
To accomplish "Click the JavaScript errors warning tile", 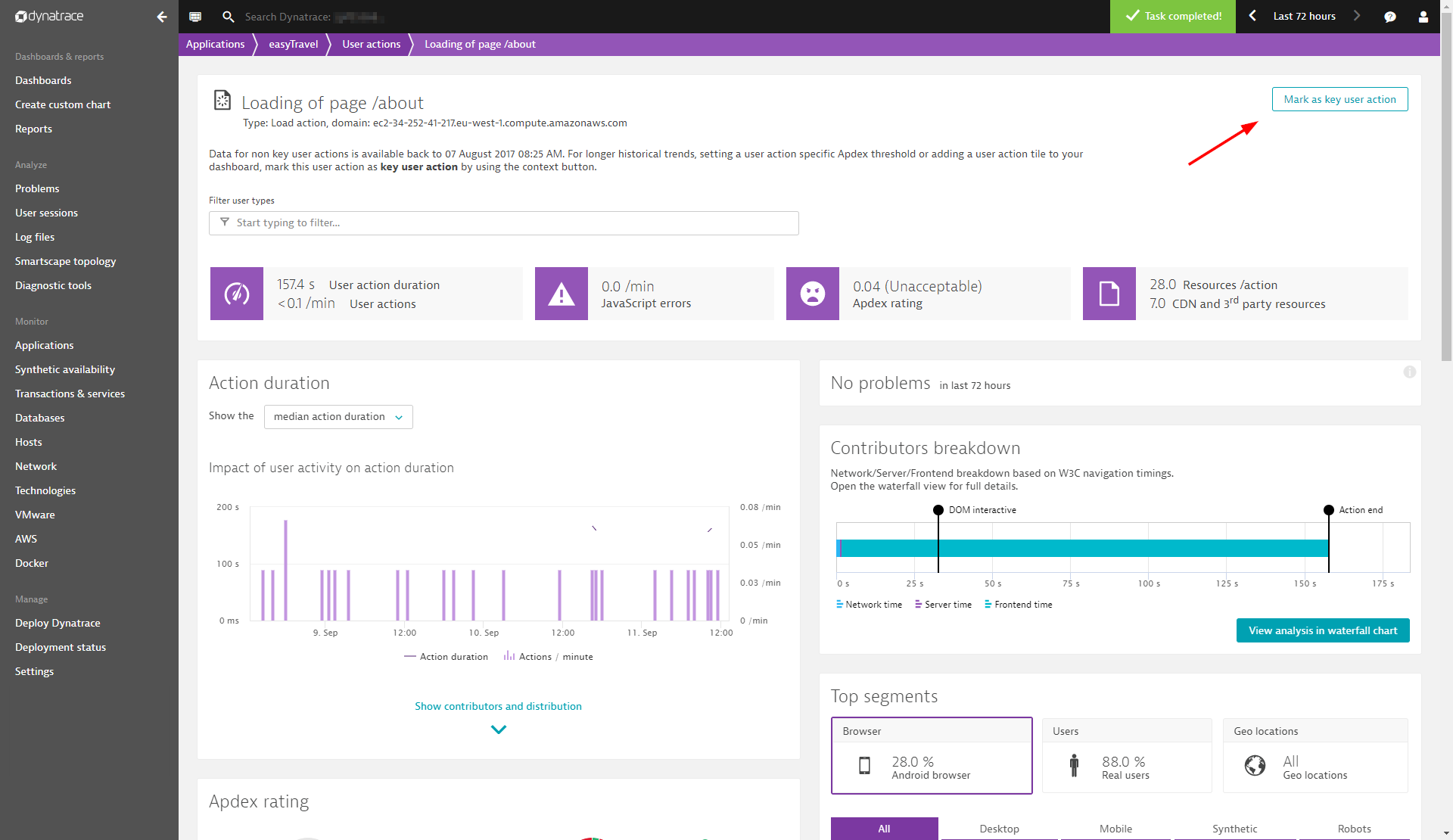I will [561, 294].
